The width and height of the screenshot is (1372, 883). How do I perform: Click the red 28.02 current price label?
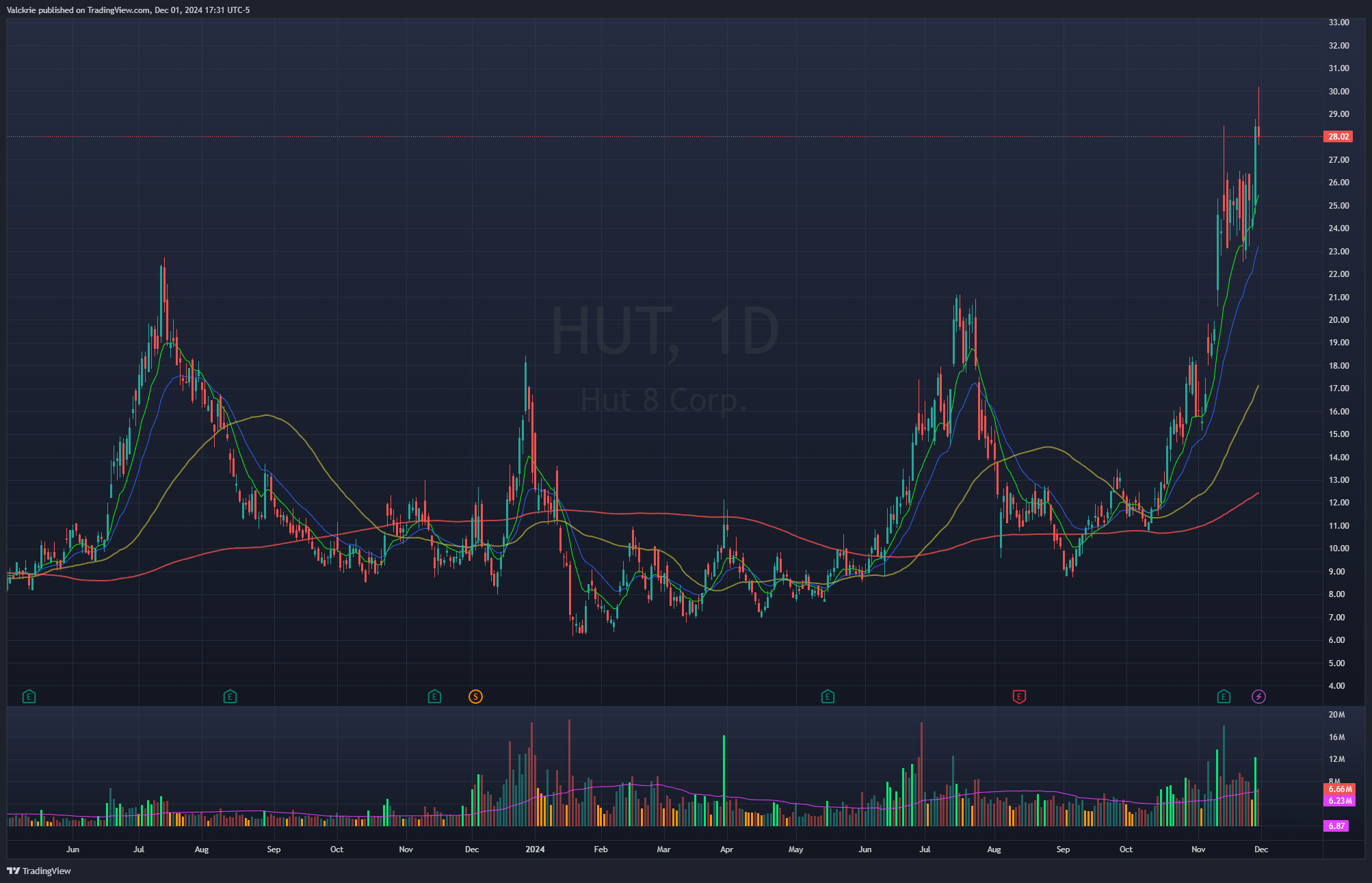1338,137
